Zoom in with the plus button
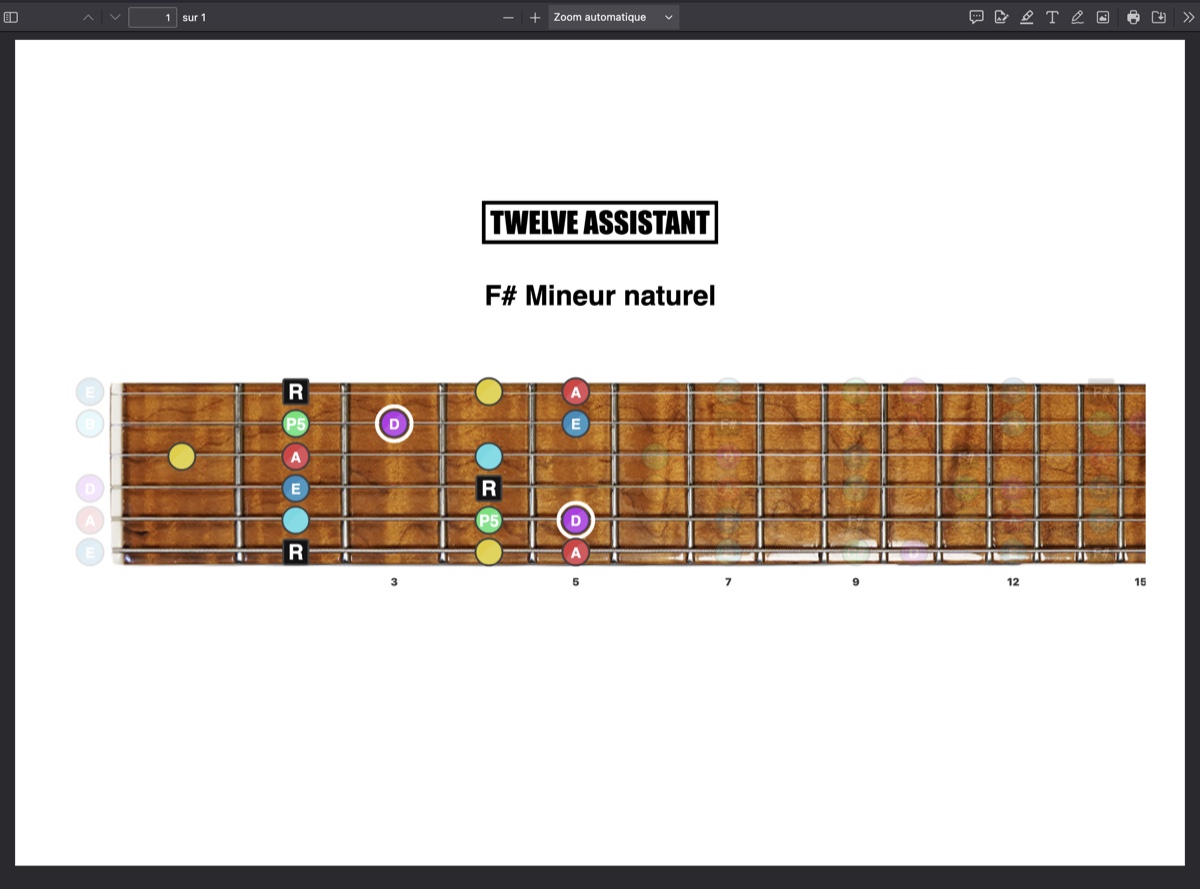 point(535,17)
